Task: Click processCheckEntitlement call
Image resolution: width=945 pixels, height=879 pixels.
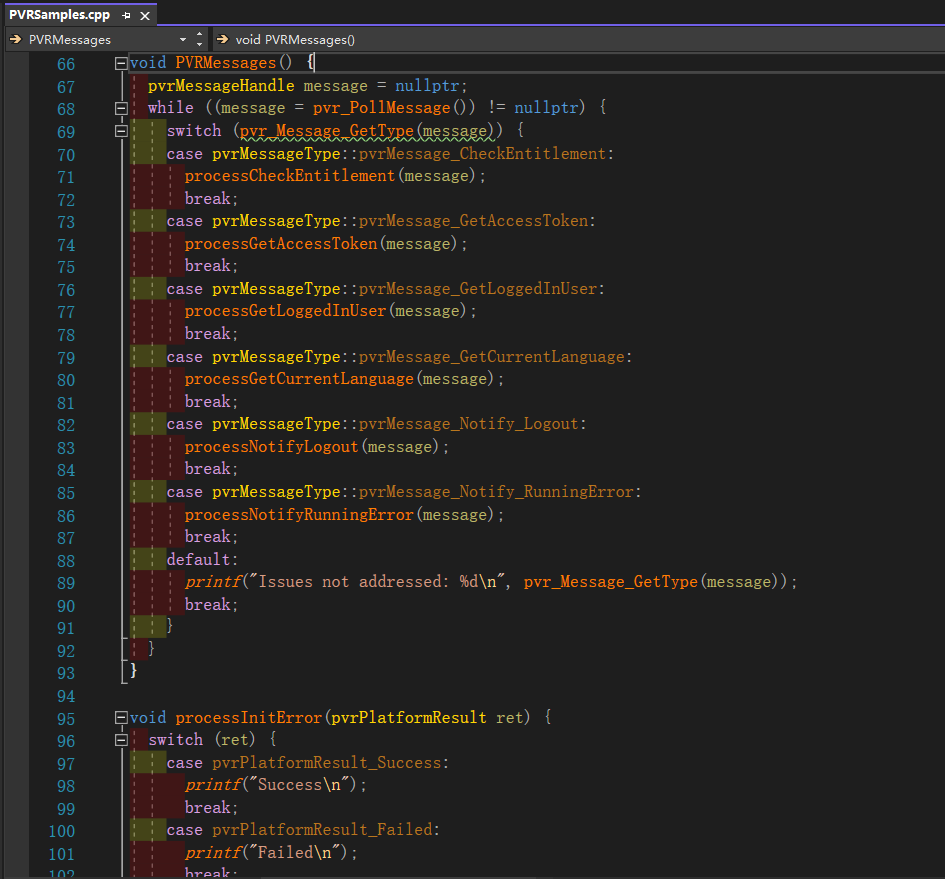Action: pos(289,176)
